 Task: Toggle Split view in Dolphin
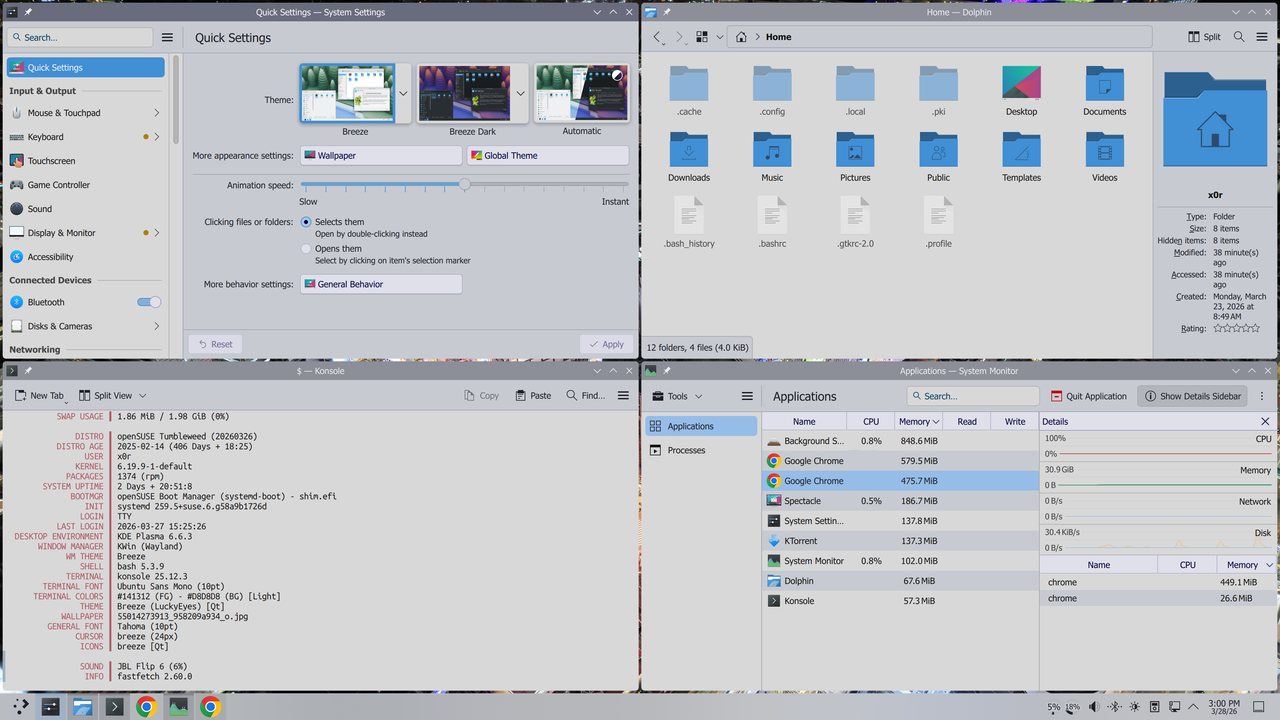point(1204,37)
